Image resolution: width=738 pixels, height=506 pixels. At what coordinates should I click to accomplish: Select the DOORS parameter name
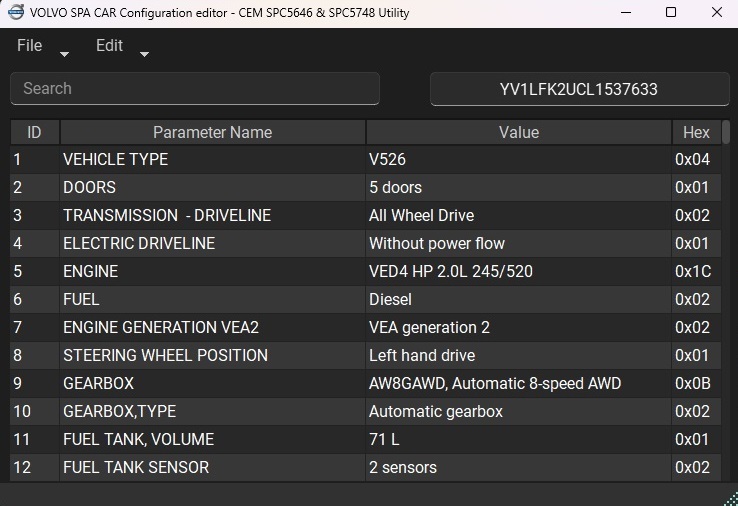point(89,187)
